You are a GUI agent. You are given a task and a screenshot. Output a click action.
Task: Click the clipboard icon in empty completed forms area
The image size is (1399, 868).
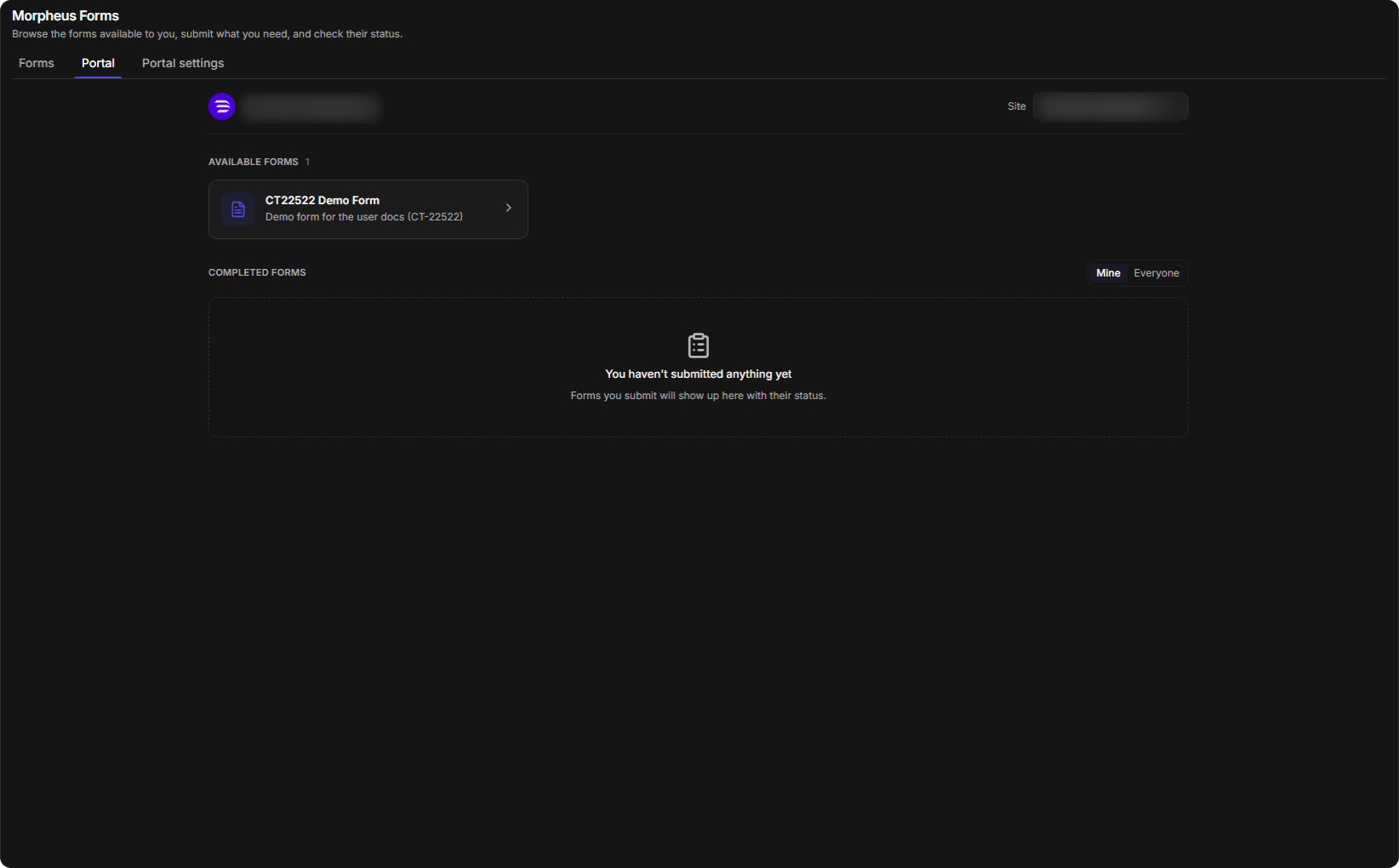click(699, 345)
